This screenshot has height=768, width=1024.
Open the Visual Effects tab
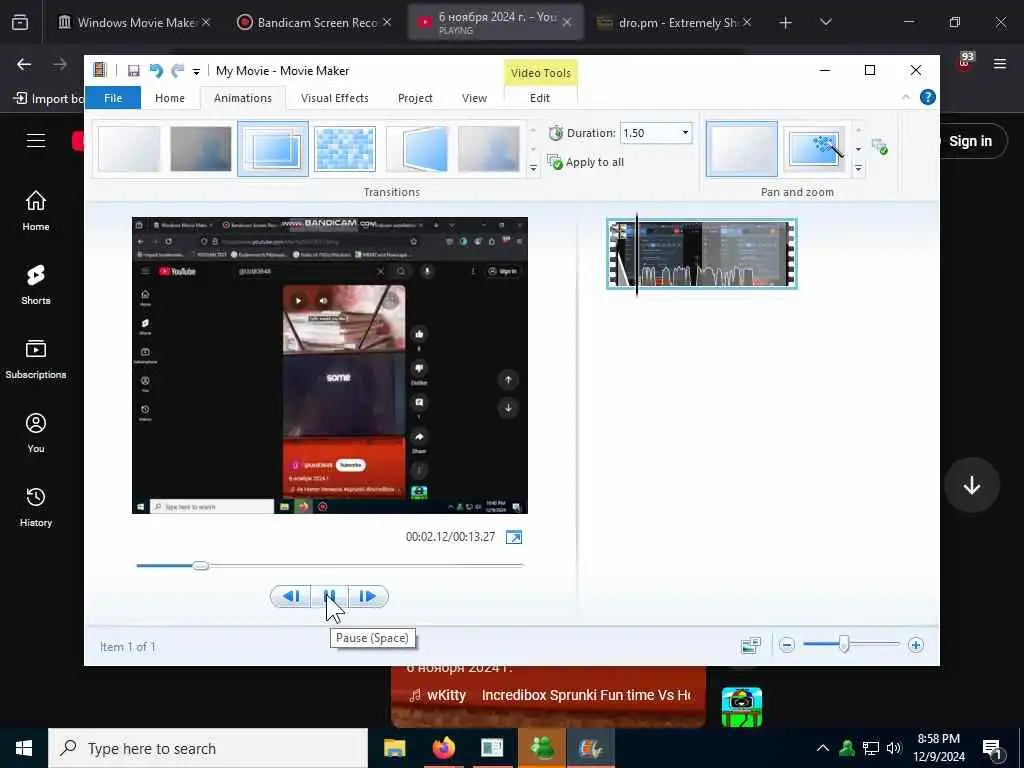[x=335, y=98]
